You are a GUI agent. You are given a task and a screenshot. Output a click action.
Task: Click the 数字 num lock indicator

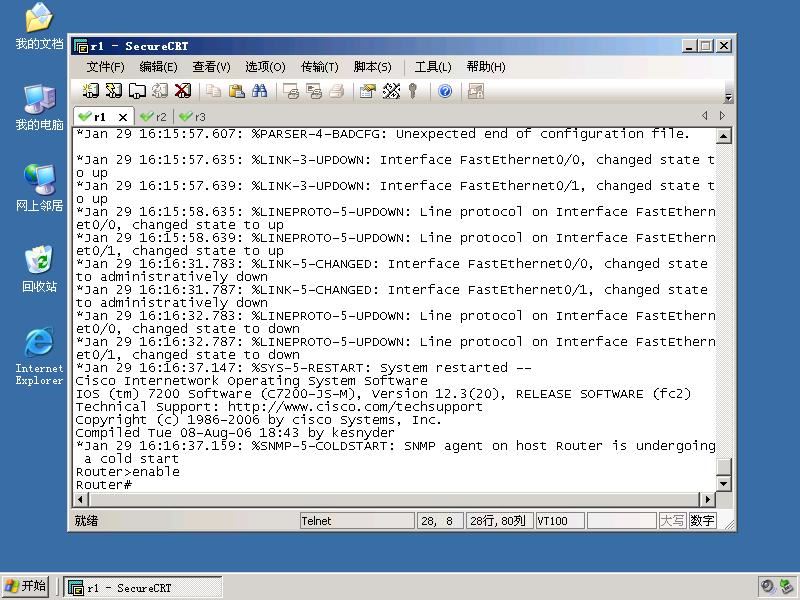point(702,521)
